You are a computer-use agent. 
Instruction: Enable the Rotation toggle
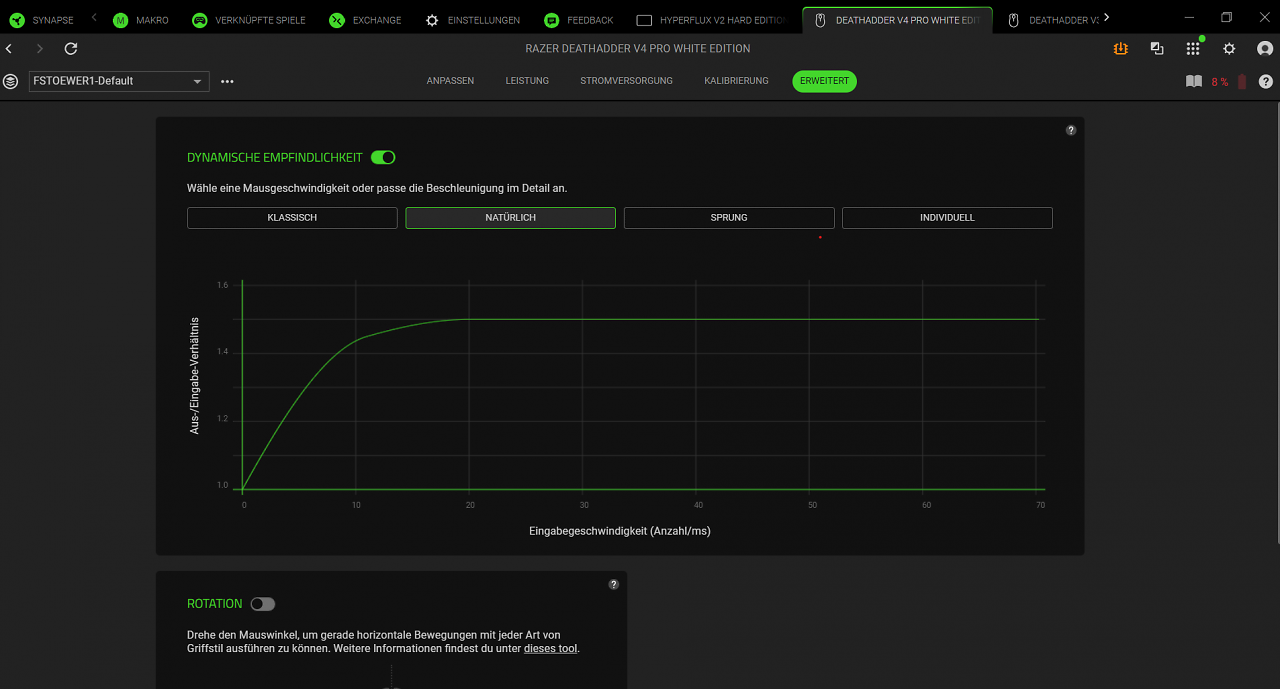point(263,604)
